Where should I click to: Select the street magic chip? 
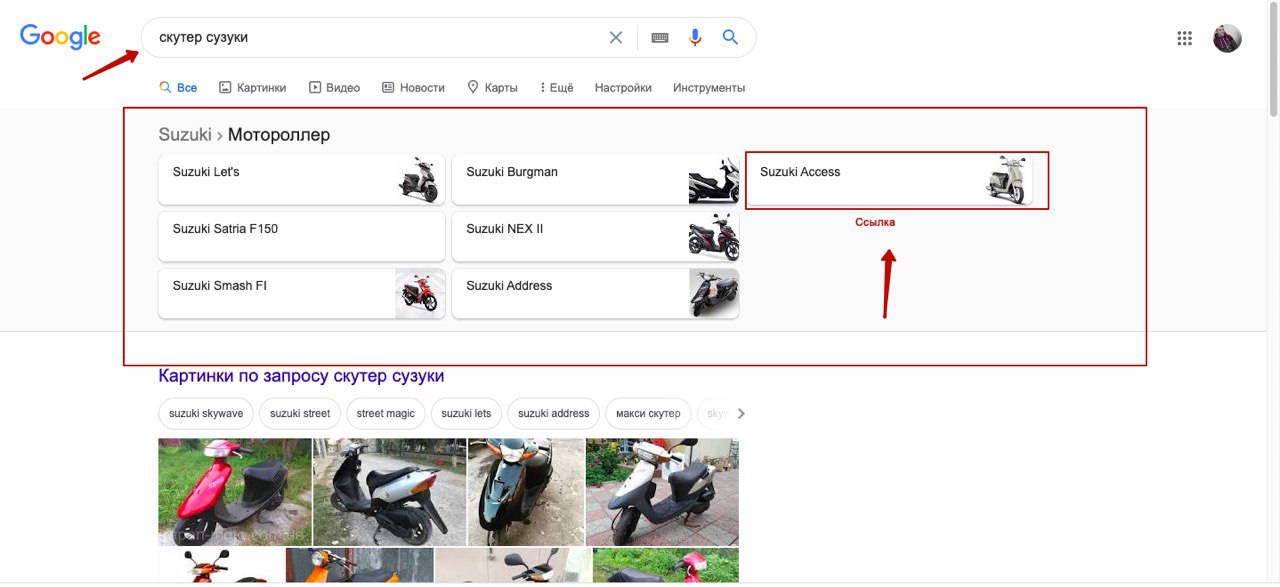[385, 414]
